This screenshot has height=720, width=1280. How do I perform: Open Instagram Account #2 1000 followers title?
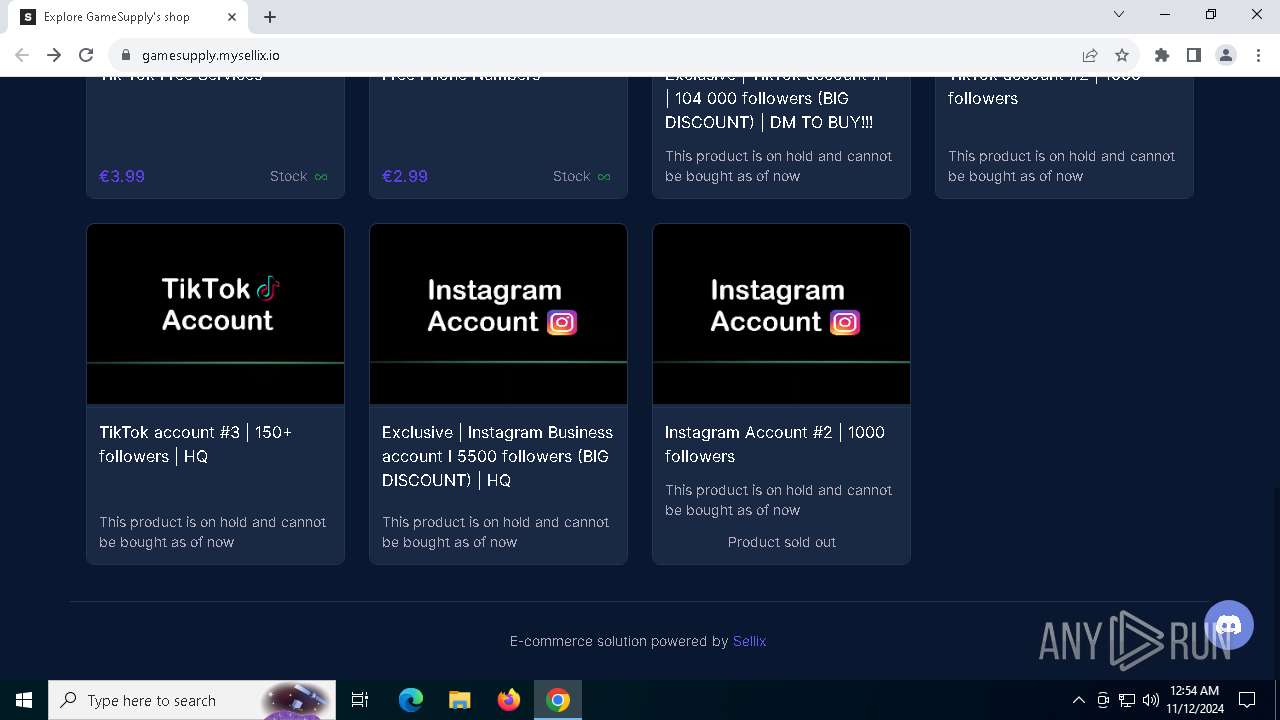(775, 444)
